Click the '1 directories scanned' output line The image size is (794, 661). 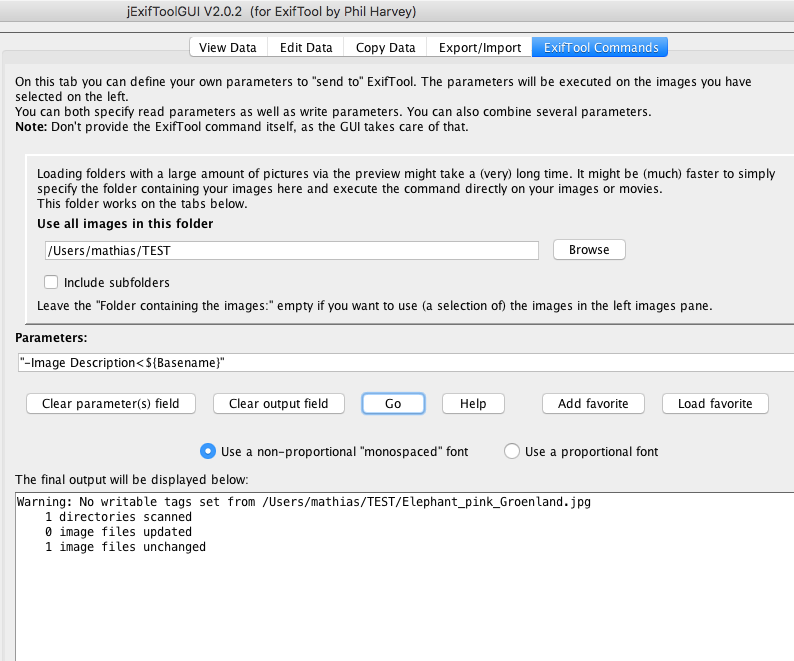point(118,517)
